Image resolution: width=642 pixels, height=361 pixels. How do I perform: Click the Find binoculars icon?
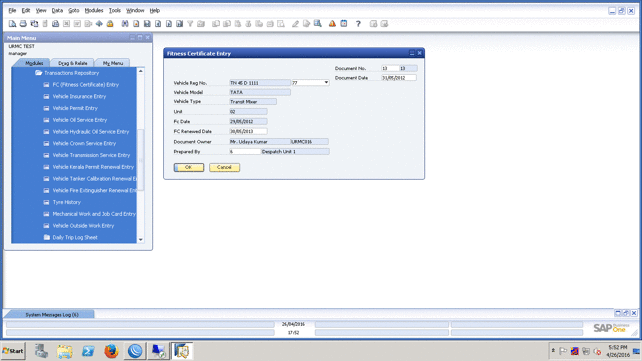[x=125, y=24]
